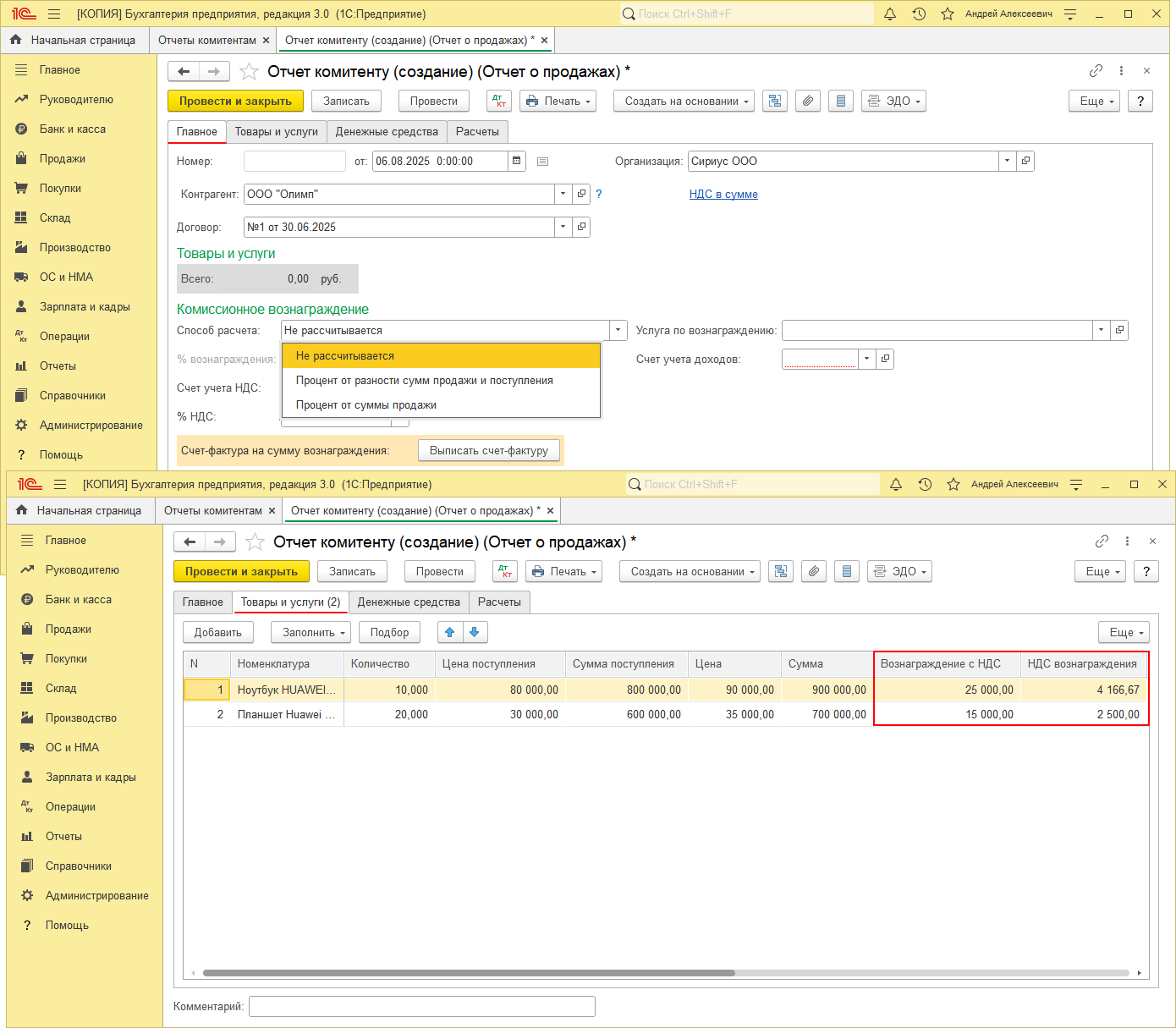Click the horizontal scrollbar under the goods table
Image resolution: width=1176 pixels, height=1028 pixels.
point(469,973)
